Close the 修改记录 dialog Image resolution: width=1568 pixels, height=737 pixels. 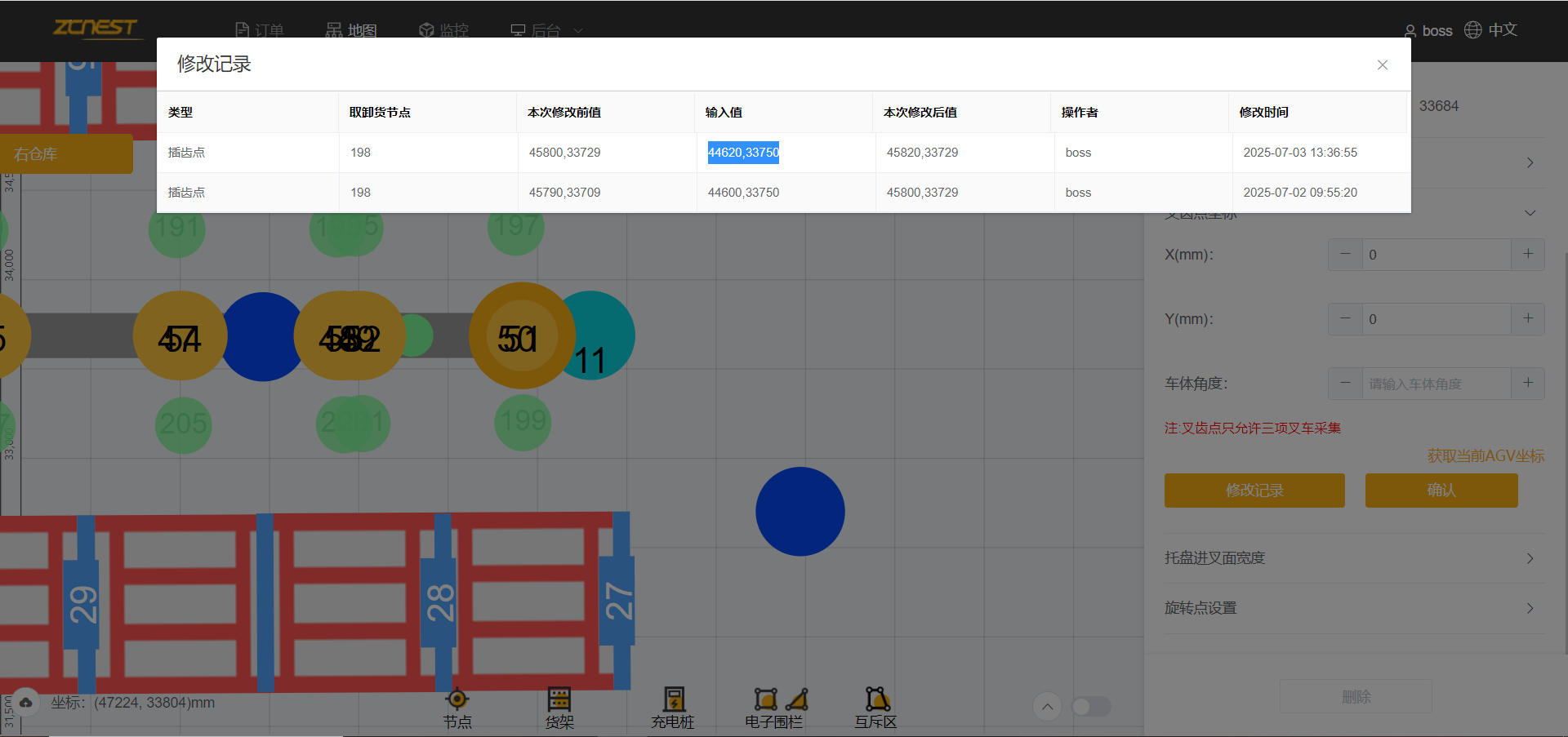[1382, 65]
